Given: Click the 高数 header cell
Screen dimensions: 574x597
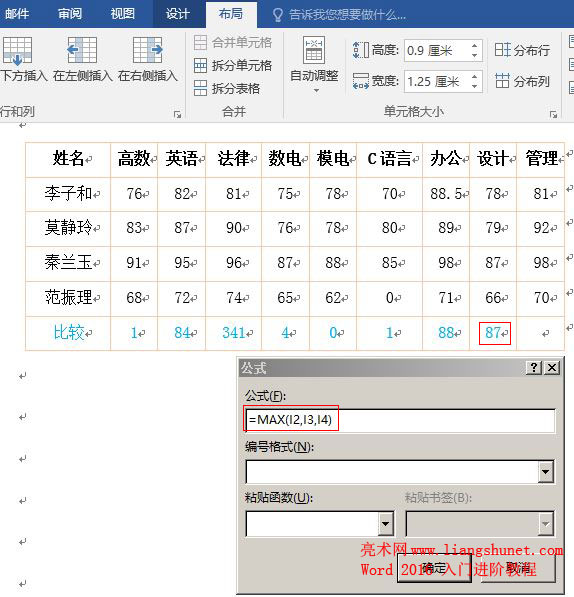Looking at the screenshot, I should (134, 159).
